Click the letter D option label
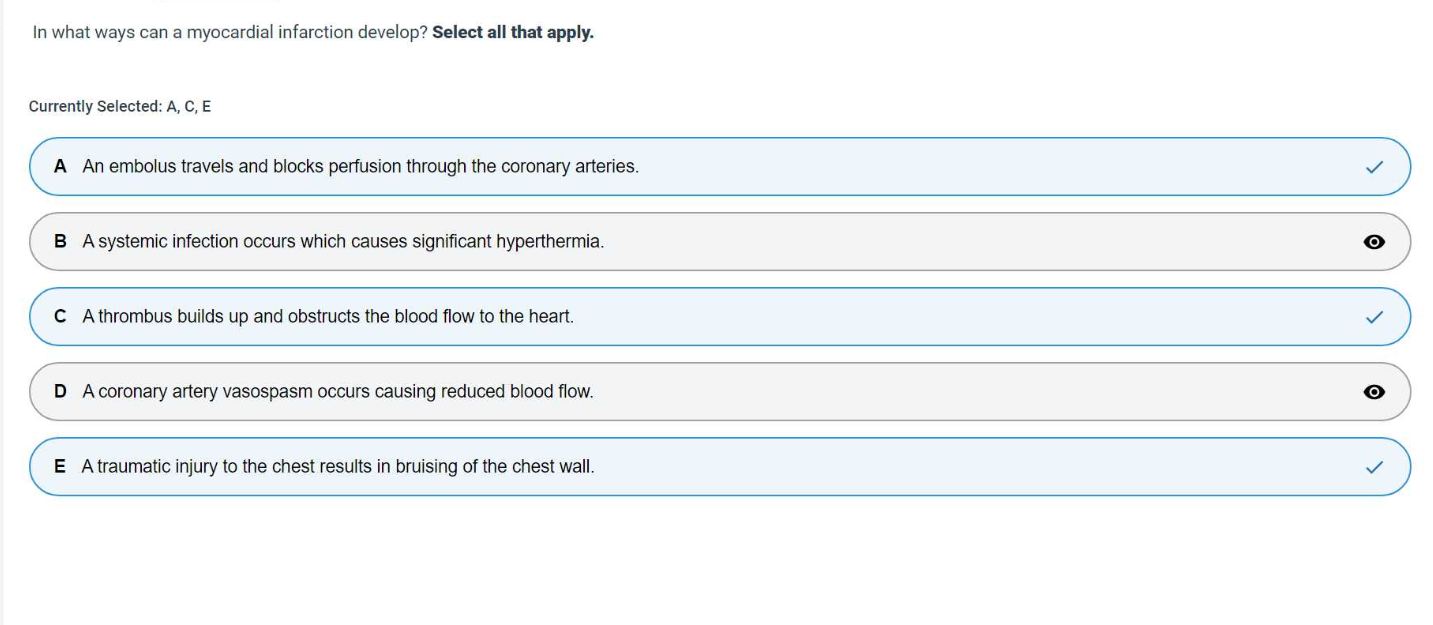 tap(61, 392)
